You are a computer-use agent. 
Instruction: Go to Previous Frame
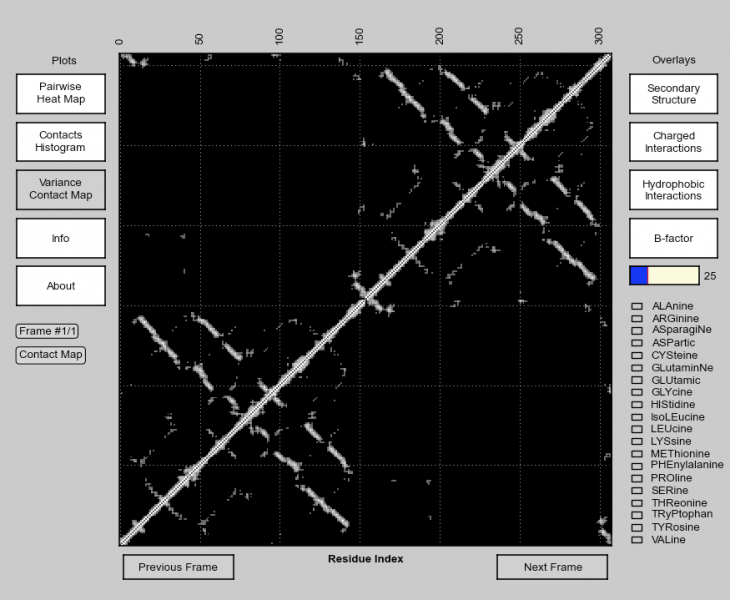(x=178, y=567)
